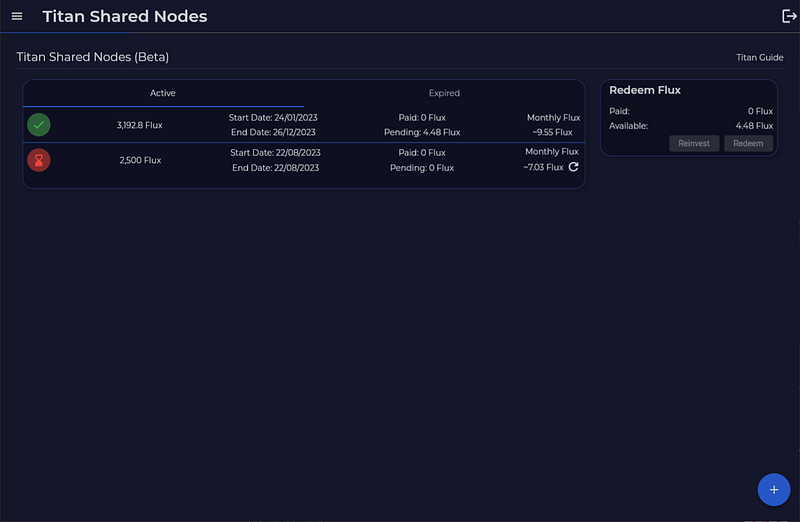Click the Reinvest button

(x=693, y=143)
